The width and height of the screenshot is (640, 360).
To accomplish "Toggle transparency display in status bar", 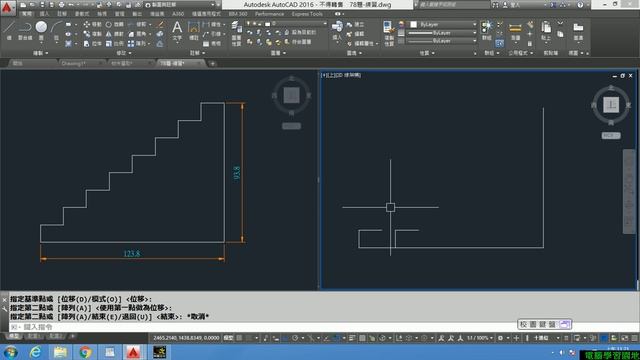I will [x=362, y=338].
